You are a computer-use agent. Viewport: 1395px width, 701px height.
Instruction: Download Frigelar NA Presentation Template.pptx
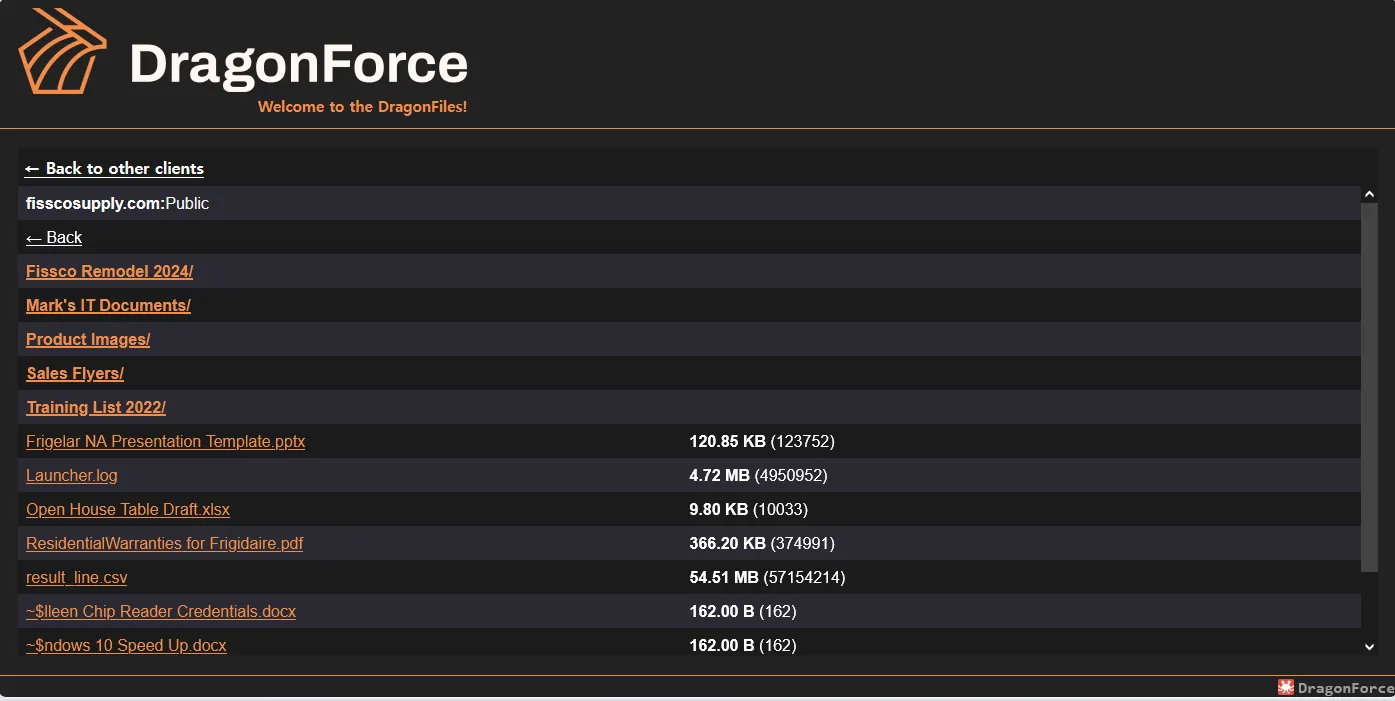pyautogui.click(x=166, y=442)
